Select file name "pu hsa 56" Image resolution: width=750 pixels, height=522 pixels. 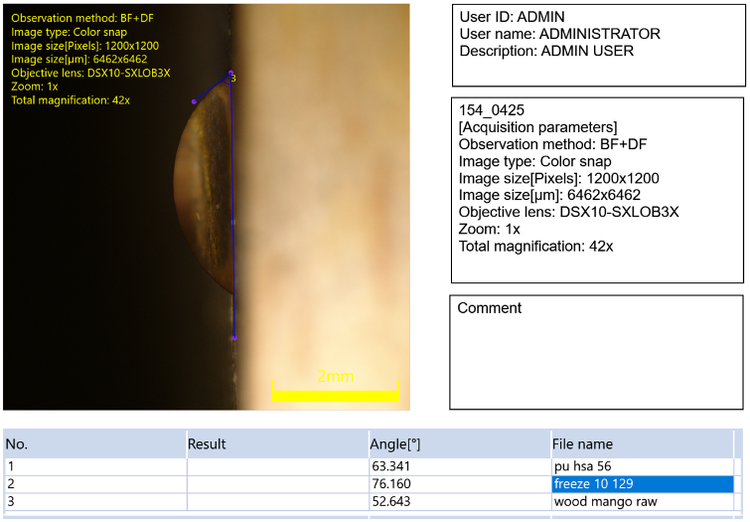pos(582,466)
